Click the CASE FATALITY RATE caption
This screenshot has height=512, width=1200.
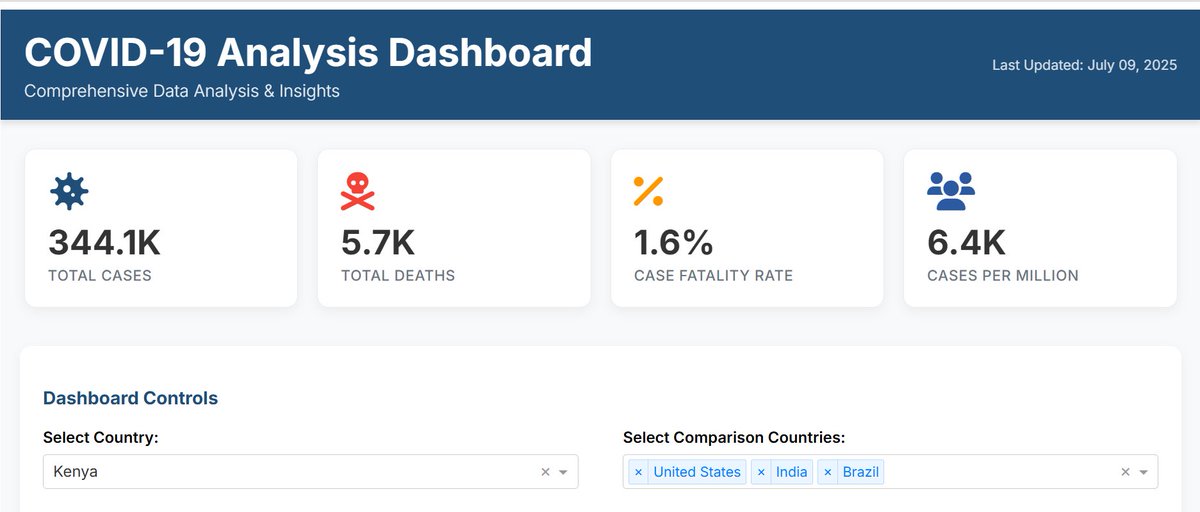point(713,275)
